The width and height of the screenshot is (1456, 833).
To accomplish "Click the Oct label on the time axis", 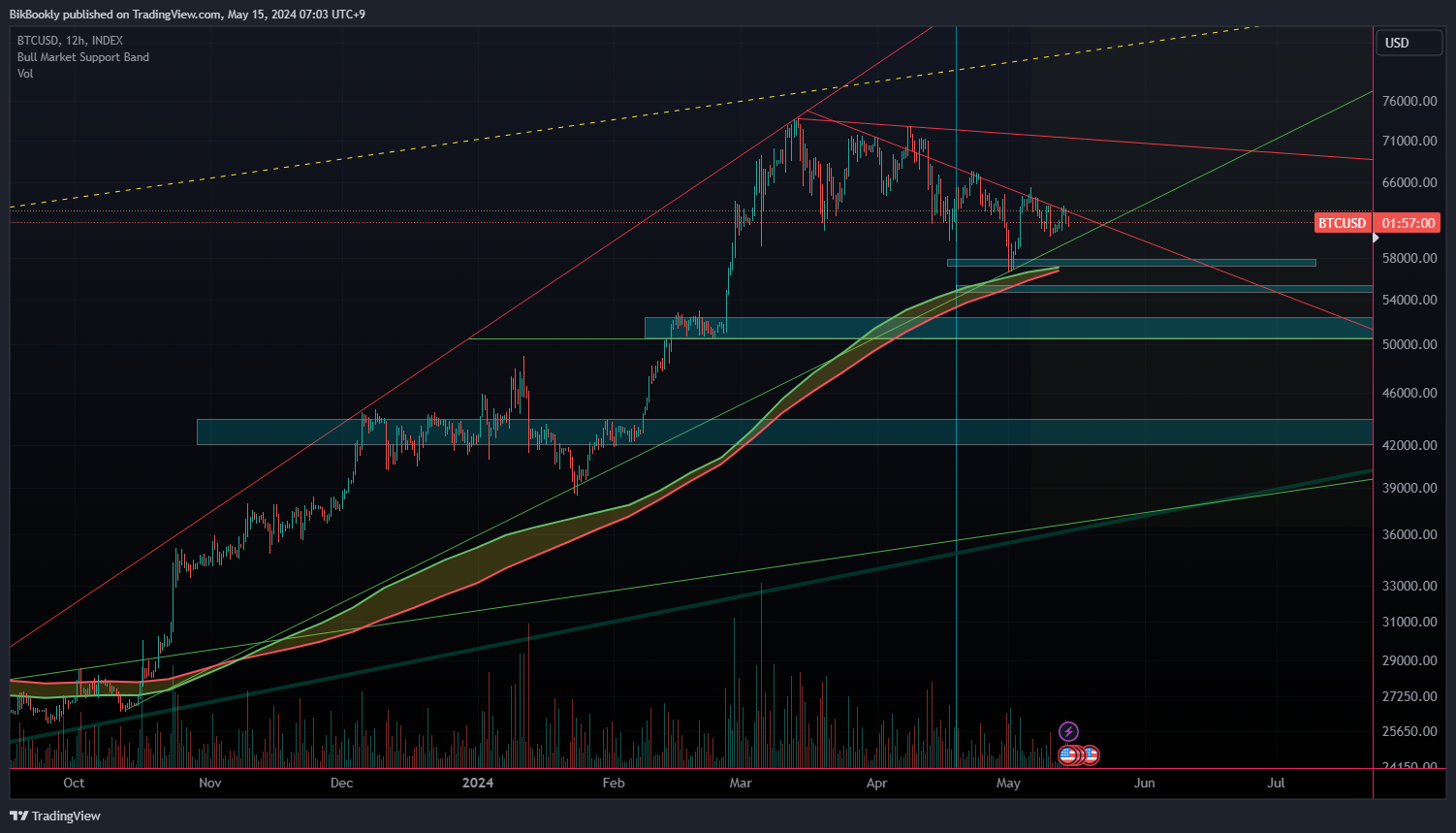I will point(74,783).
